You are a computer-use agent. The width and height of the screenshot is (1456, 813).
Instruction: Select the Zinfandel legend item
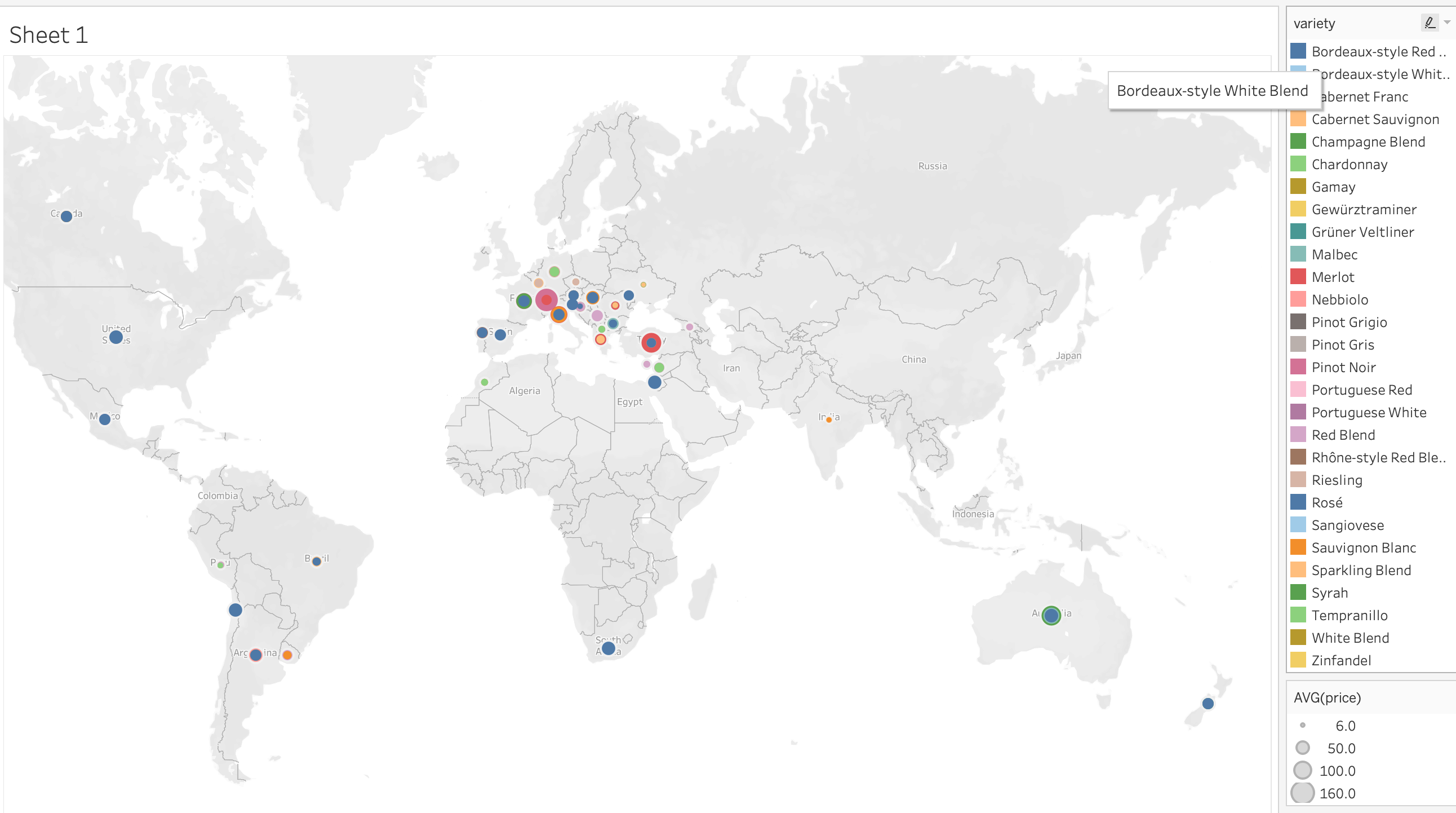pos(1340,660)
